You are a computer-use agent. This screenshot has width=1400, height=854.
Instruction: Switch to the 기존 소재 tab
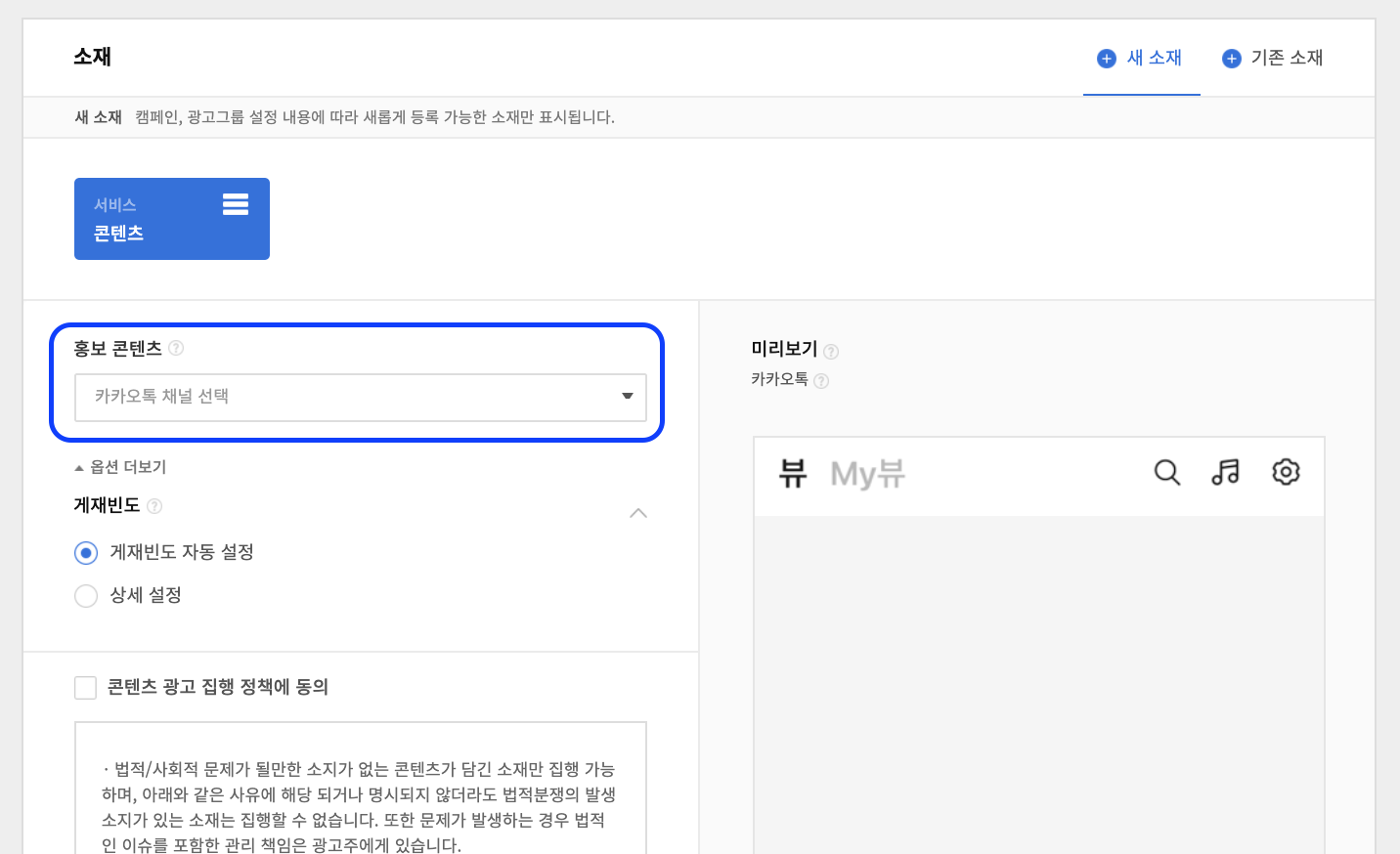click(1273, 58)
